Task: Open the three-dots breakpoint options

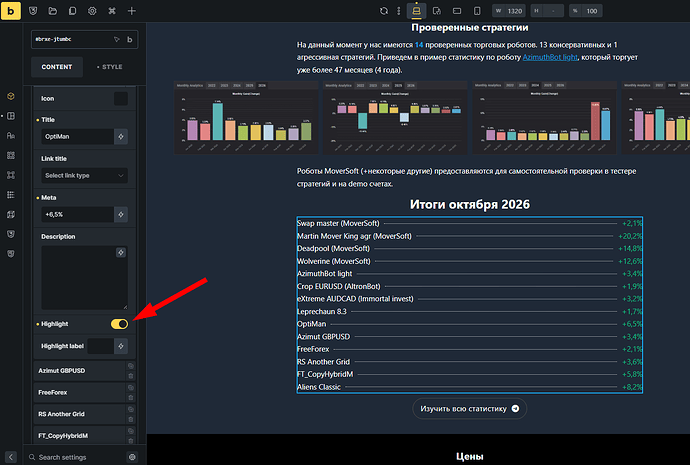Action: pyautogui.click(x=399, y=11)
